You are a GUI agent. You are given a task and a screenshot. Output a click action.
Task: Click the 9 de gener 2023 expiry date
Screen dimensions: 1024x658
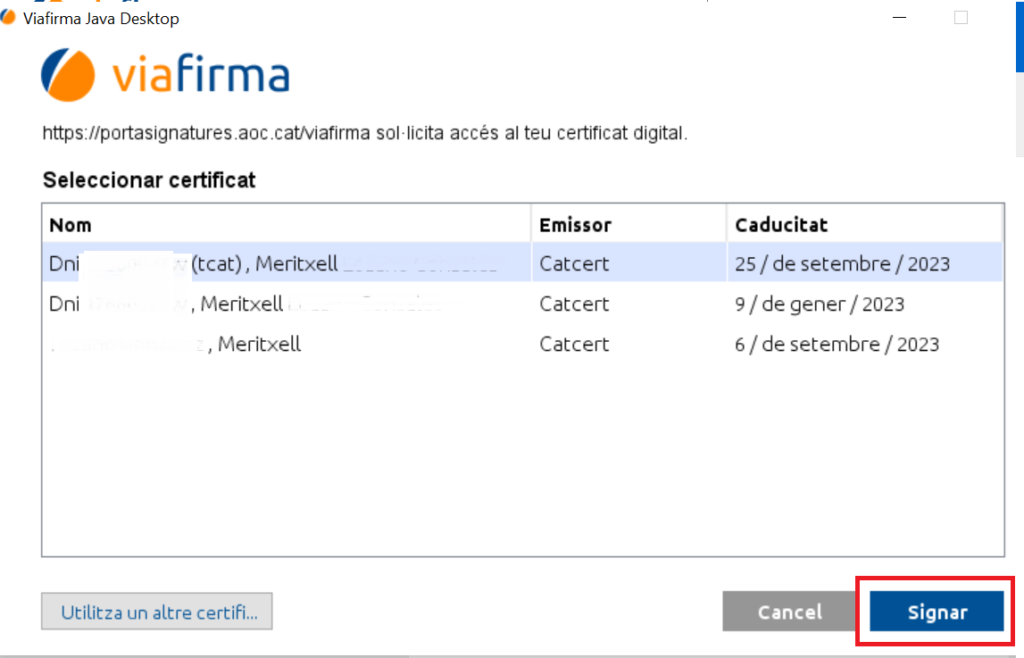[819, 304]
